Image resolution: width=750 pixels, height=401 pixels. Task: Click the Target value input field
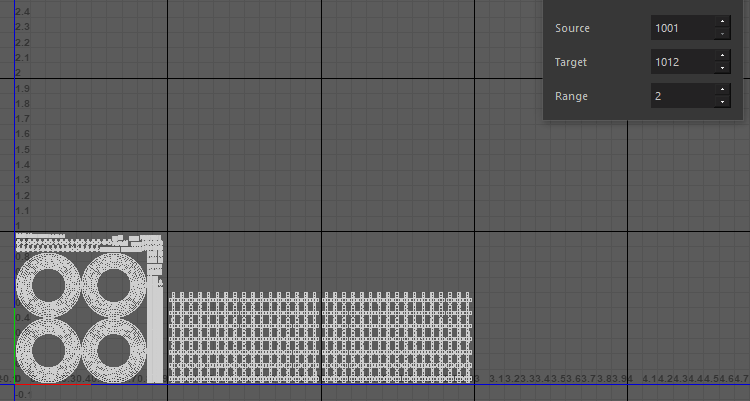click(x=682, y=62)
